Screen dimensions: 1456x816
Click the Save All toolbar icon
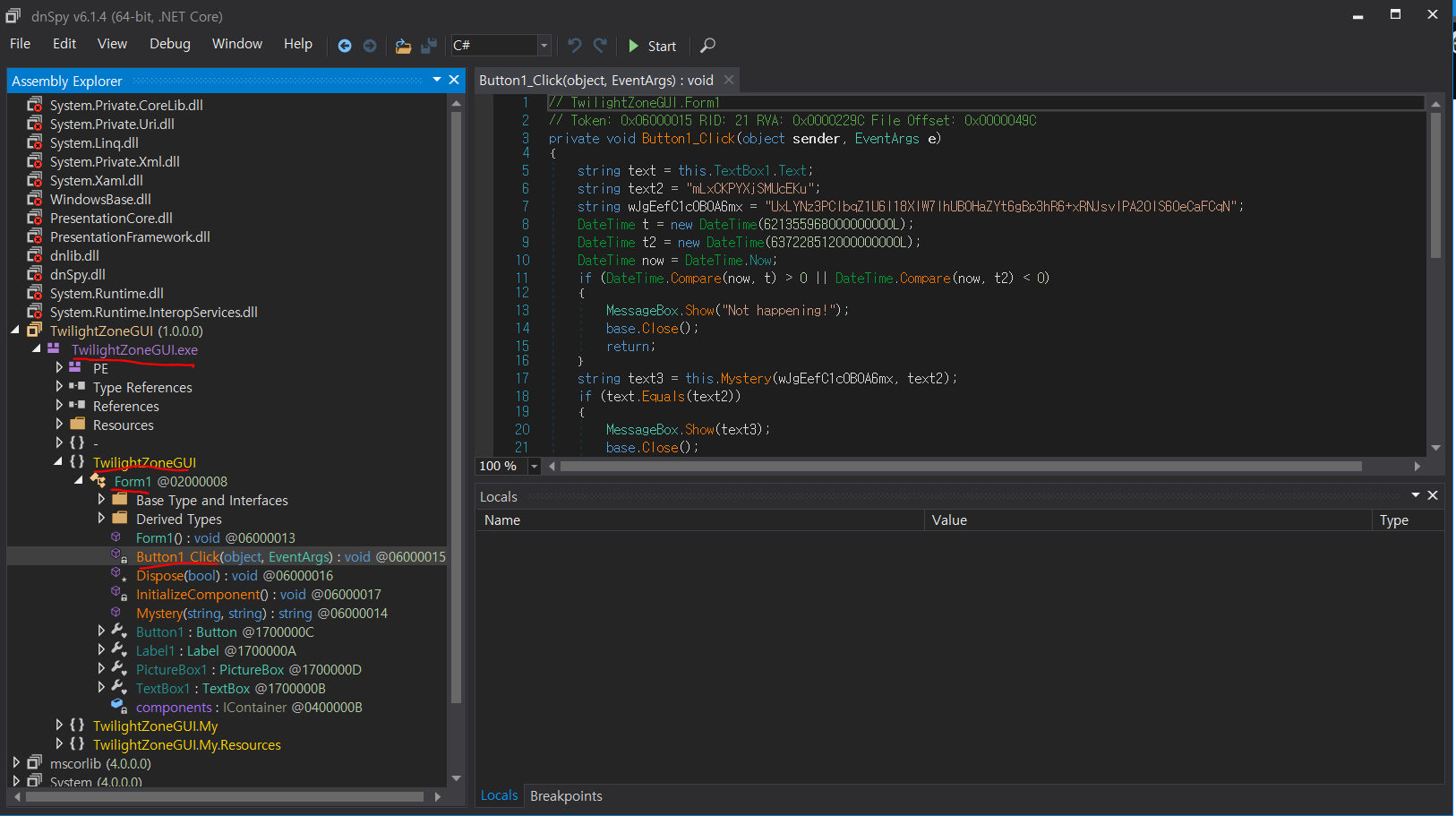pyautogui.click(x=430, y=46)
